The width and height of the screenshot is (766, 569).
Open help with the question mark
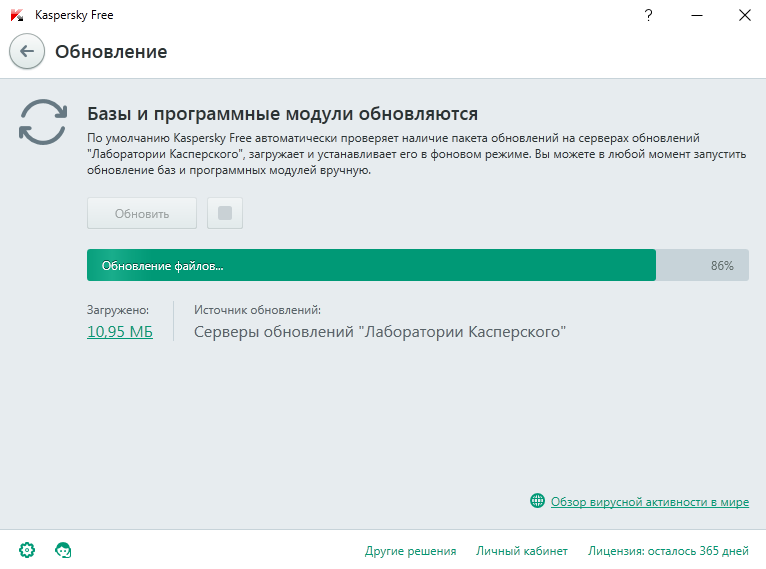[x=648, y=15]
